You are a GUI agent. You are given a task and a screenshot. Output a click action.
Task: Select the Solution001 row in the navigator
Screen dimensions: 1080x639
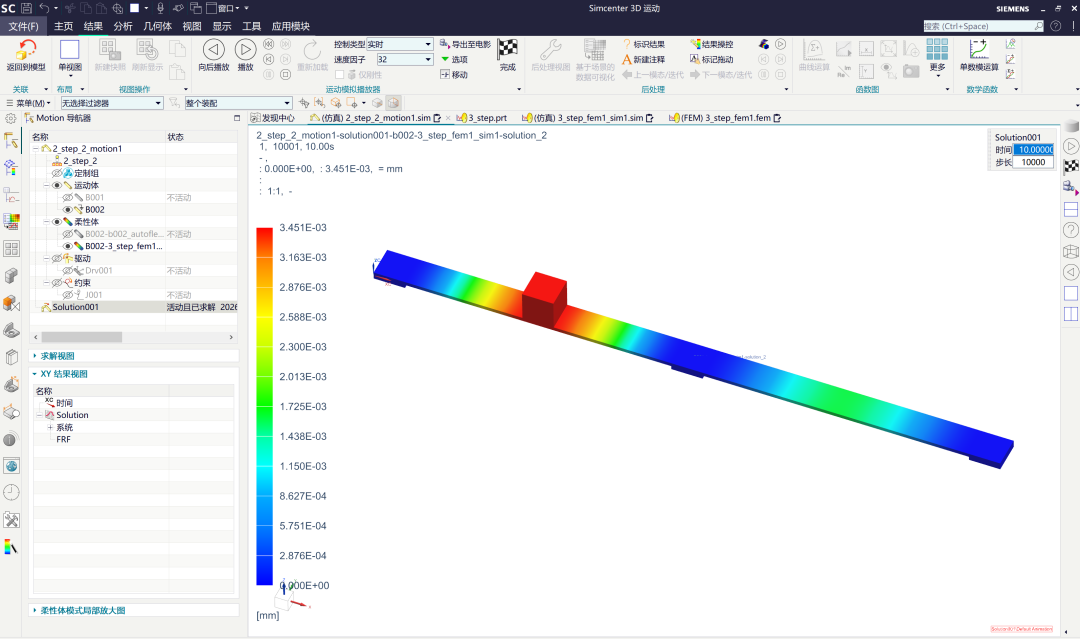(x=135, y=307)
